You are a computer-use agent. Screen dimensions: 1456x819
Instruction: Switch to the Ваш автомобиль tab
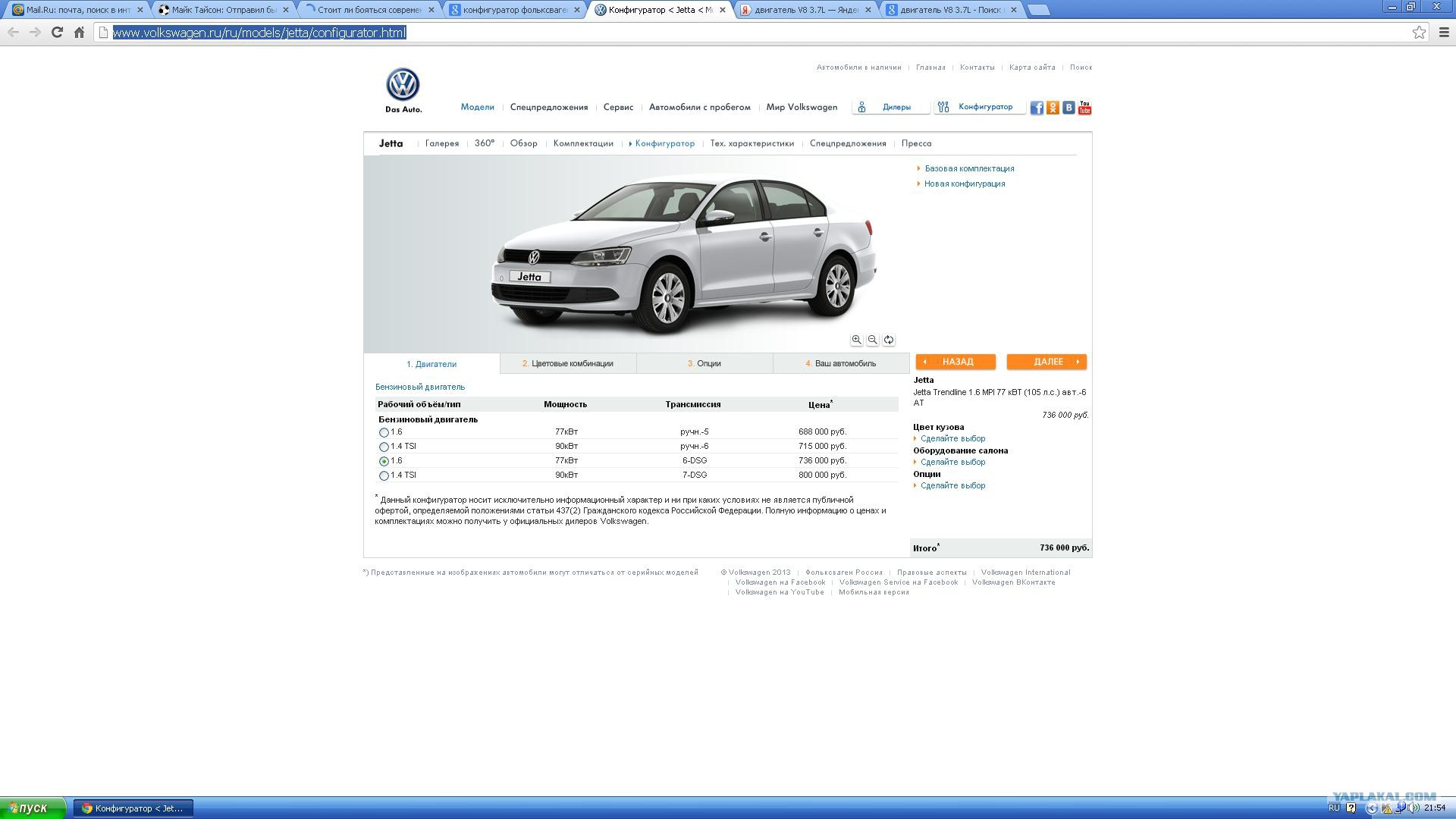pos(841,363)
